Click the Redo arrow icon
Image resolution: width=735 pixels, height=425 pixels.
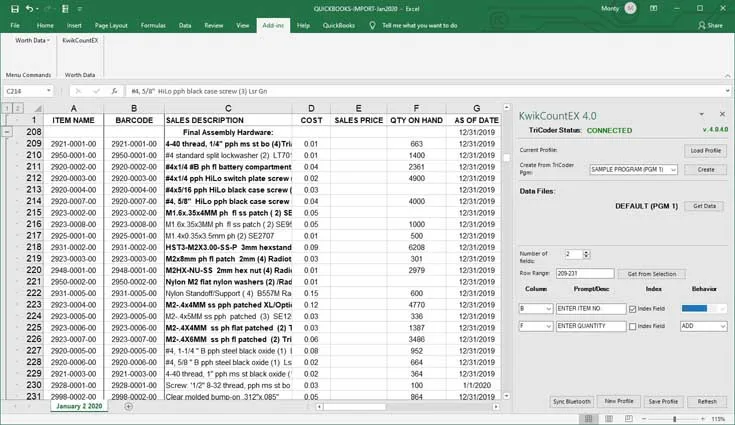47,8
